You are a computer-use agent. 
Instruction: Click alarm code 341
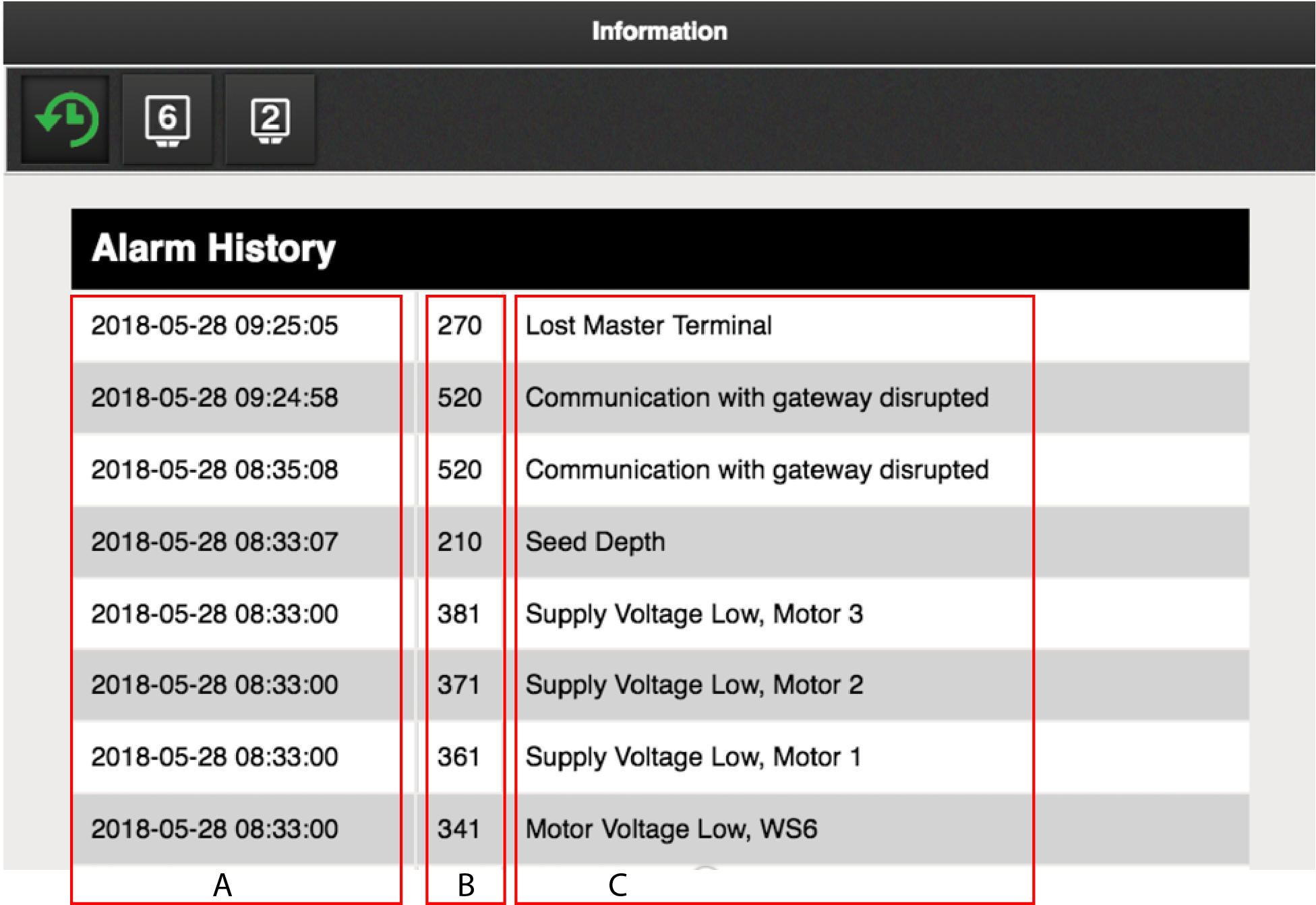[x=459, y=829]
